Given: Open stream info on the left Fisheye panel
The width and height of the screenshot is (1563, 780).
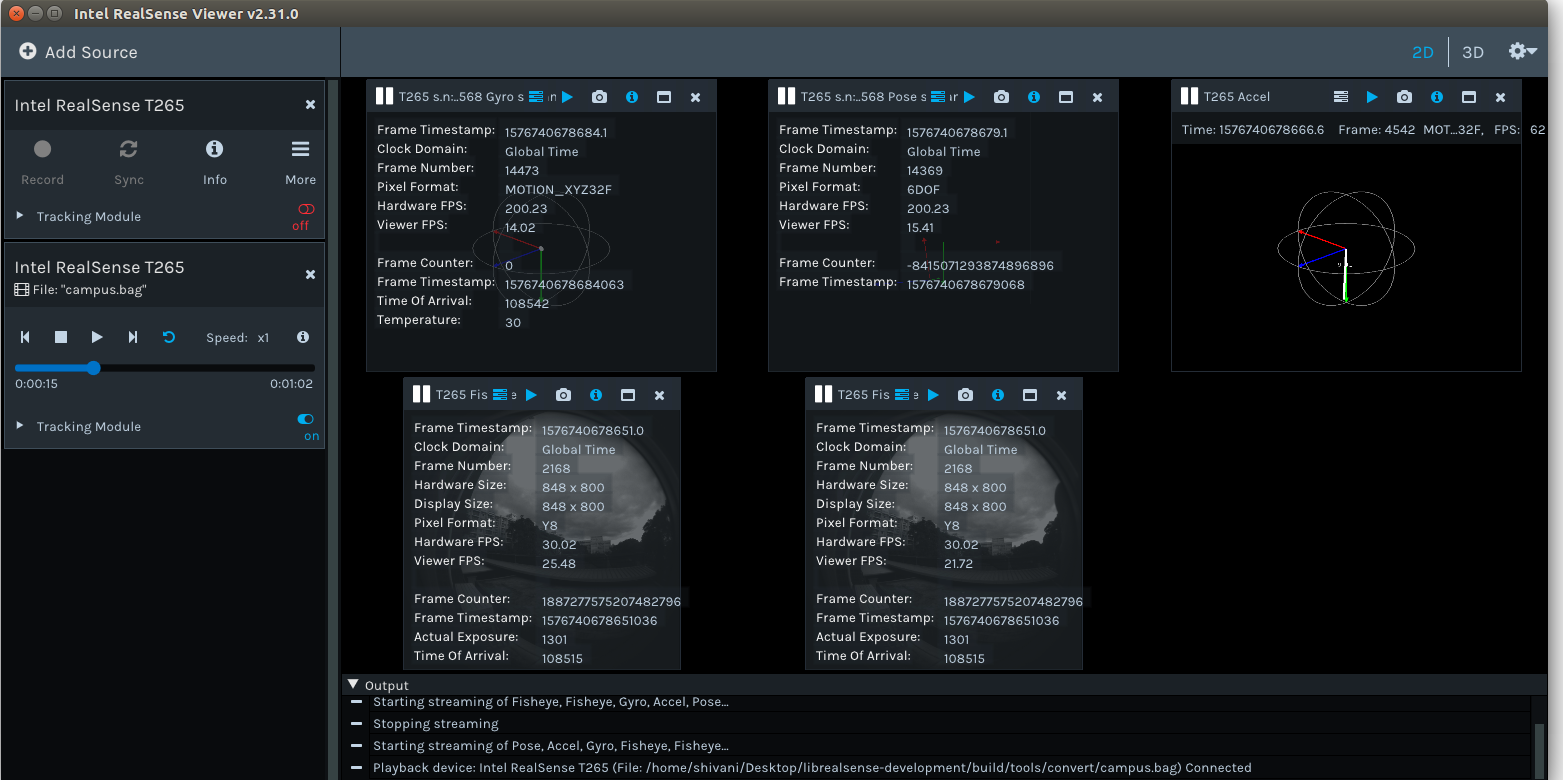Looking at the screenshot, I should coord(595,394).
